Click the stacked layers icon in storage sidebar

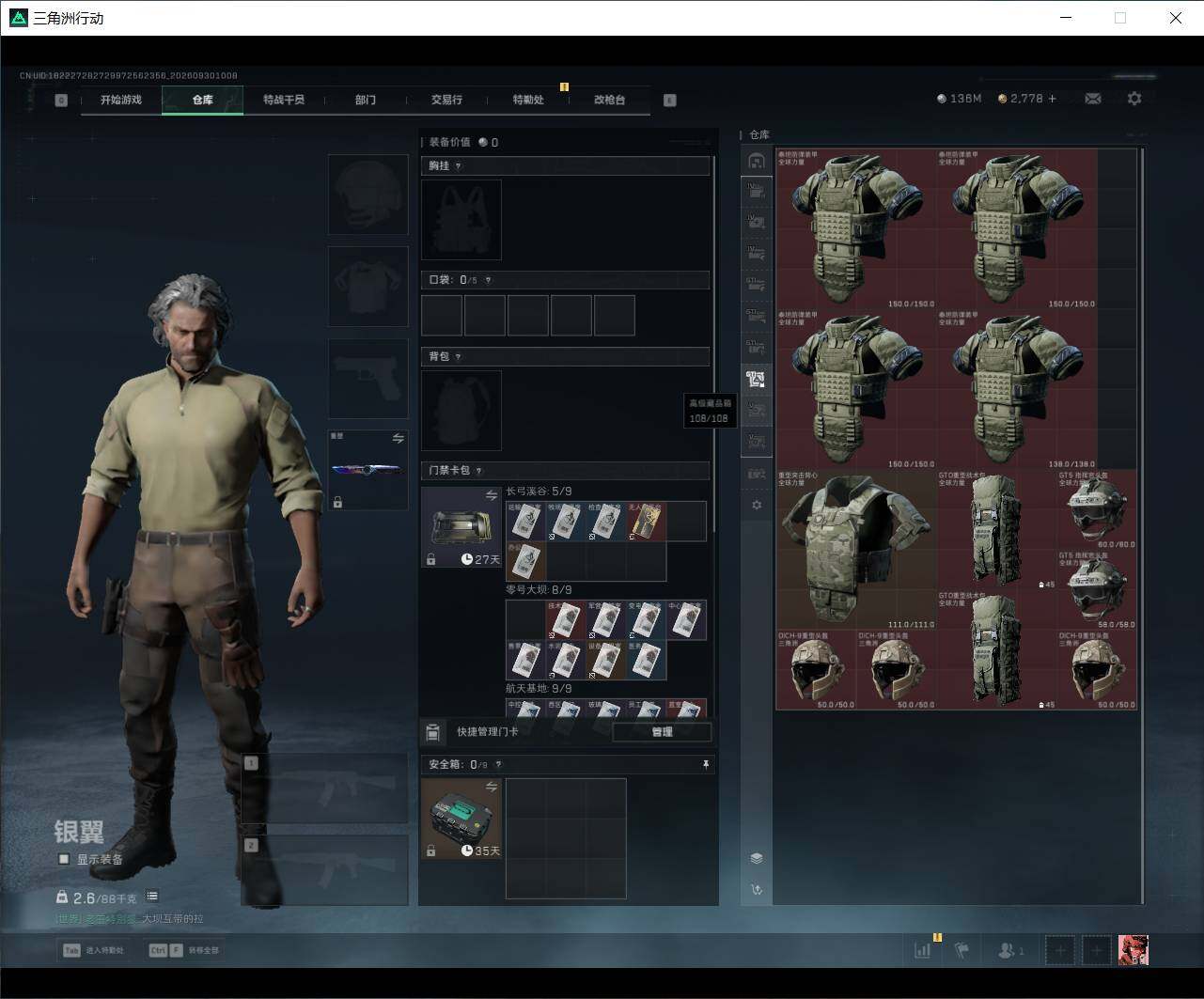(757, 858)
